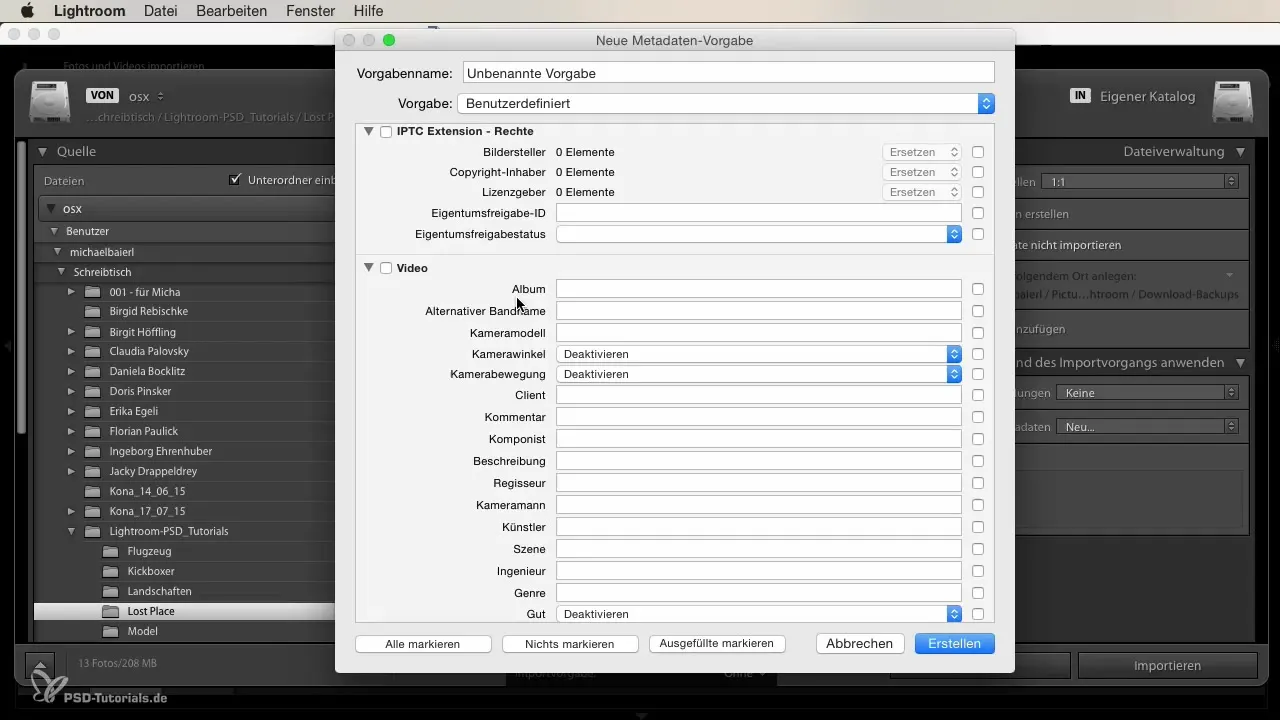This screenshot has width=1280, height=720.
Task: Open the Apple menu
Action: click(x=27, y=11)
